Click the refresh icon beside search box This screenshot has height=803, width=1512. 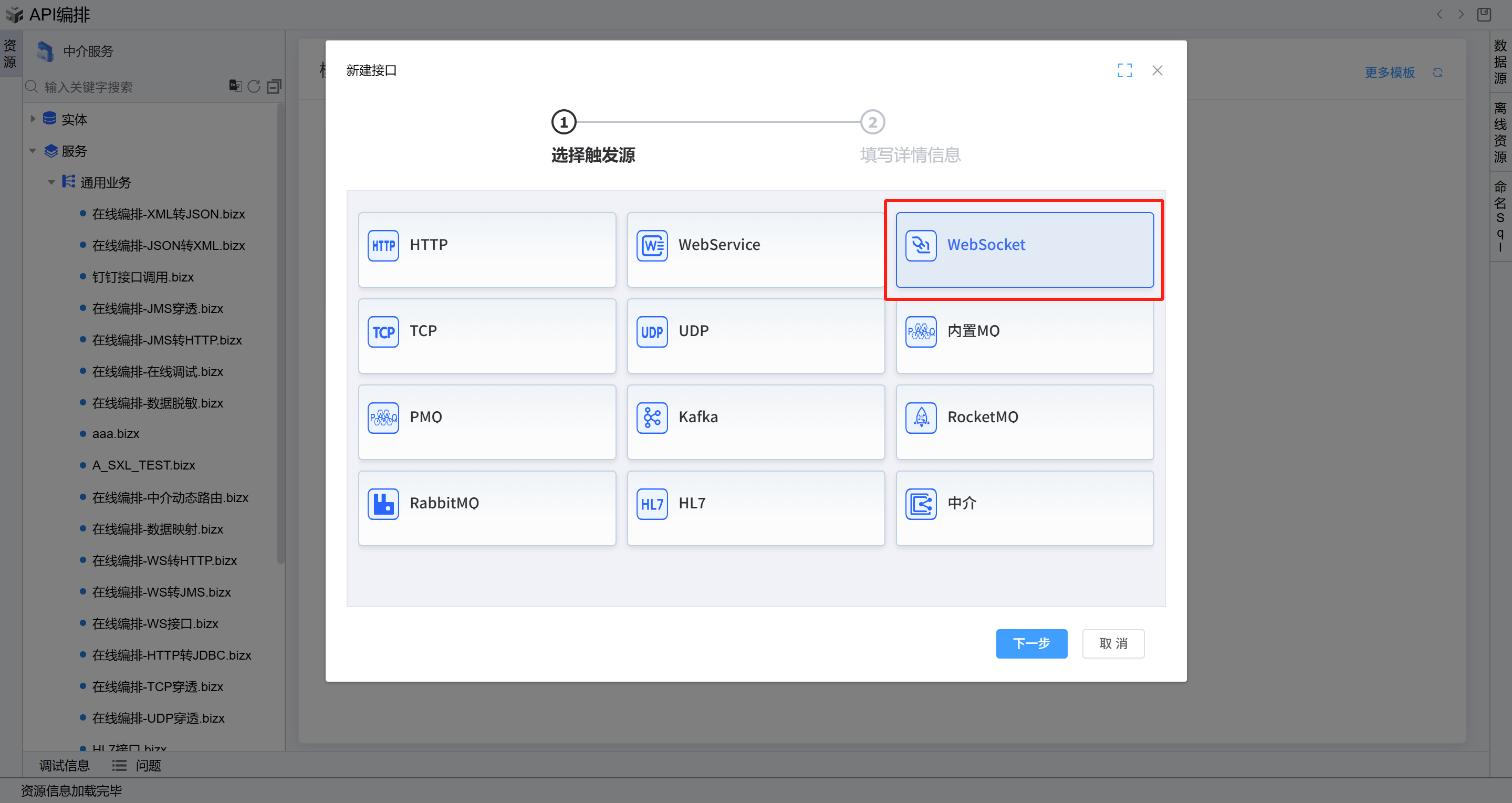point(254,87)
